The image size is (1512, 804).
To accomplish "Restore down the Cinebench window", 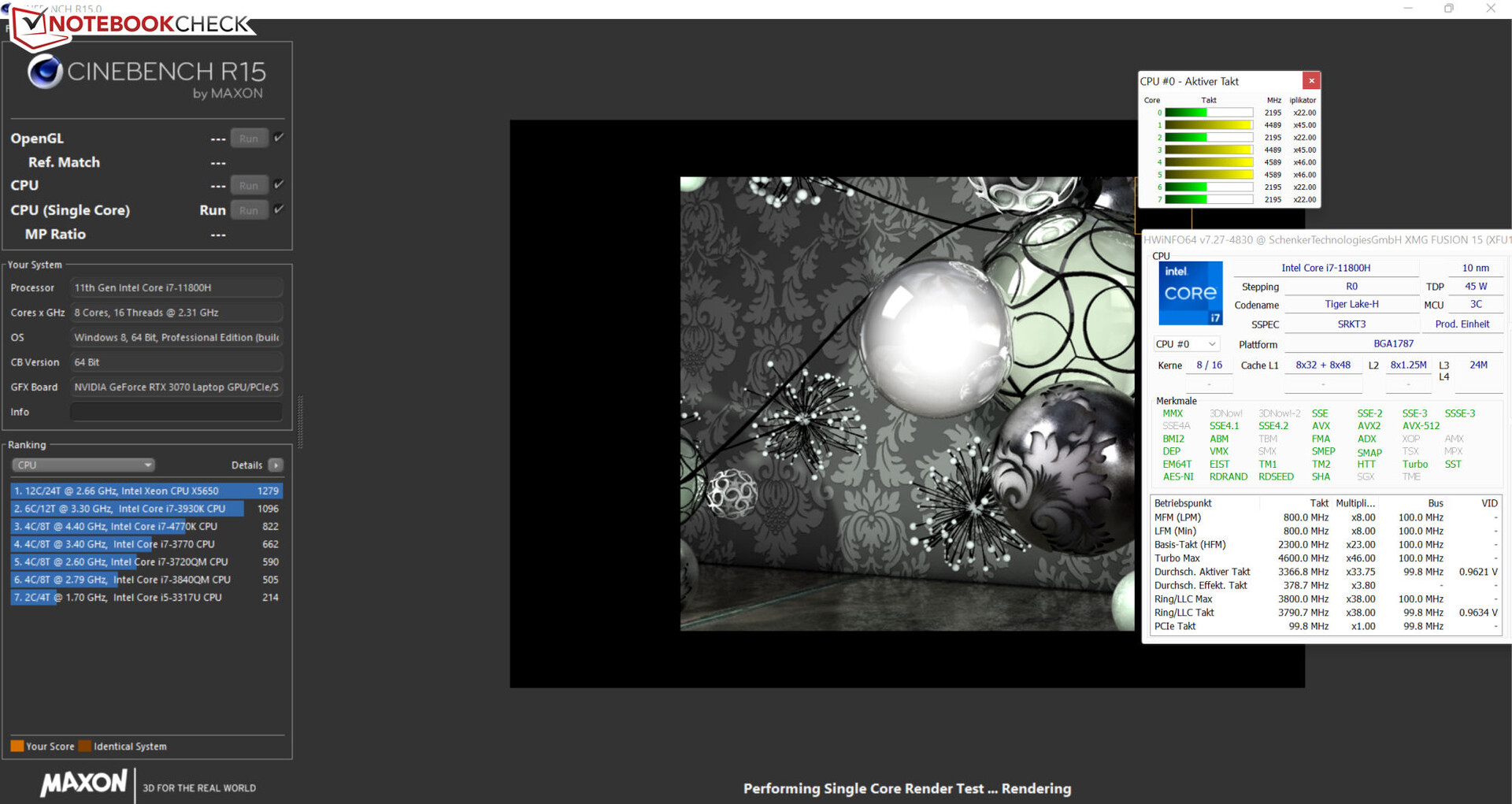I will tap(1449, 8).
